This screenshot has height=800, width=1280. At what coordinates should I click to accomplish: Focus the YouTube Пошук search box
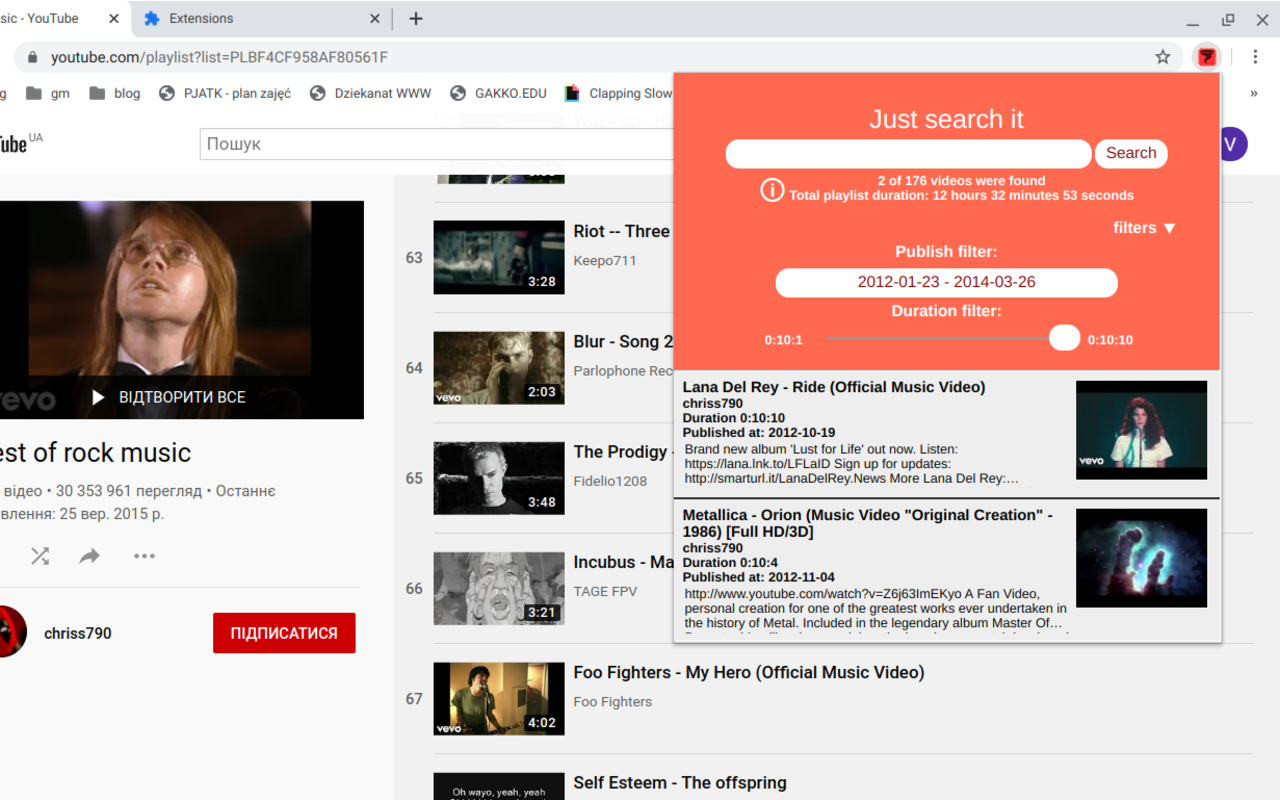click(x=436, y=144)
